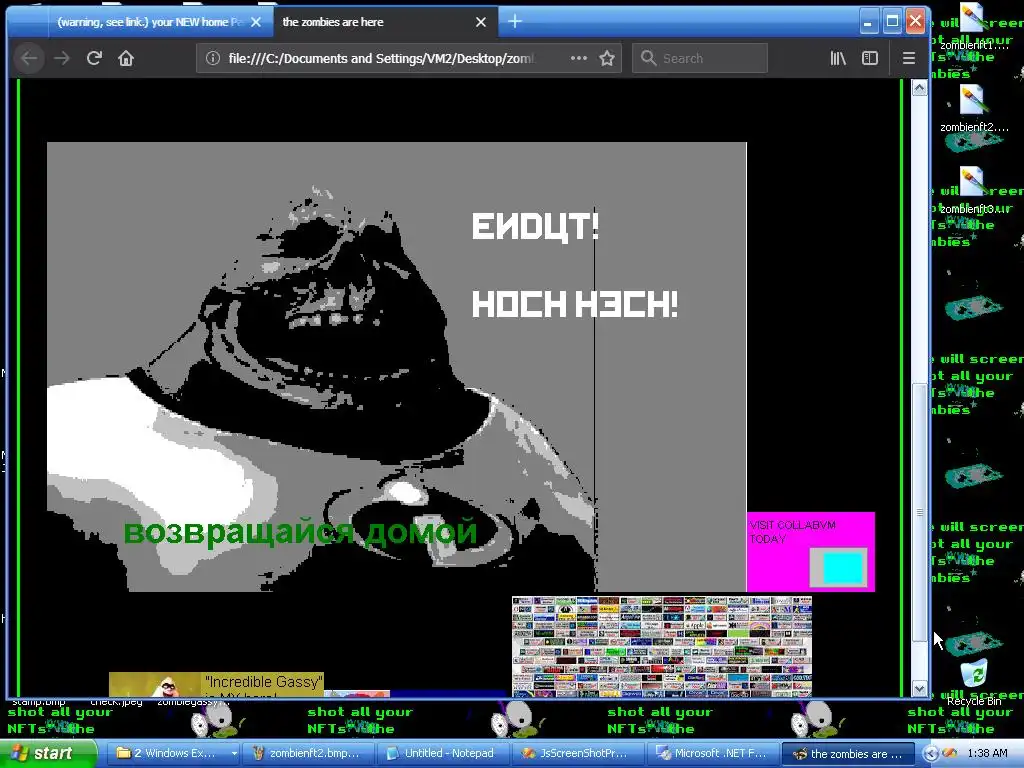Viewport: 1024px width, 768px height.
Task: Open '2 Windows Ex...' taskbar group
Action: [172, 753]
